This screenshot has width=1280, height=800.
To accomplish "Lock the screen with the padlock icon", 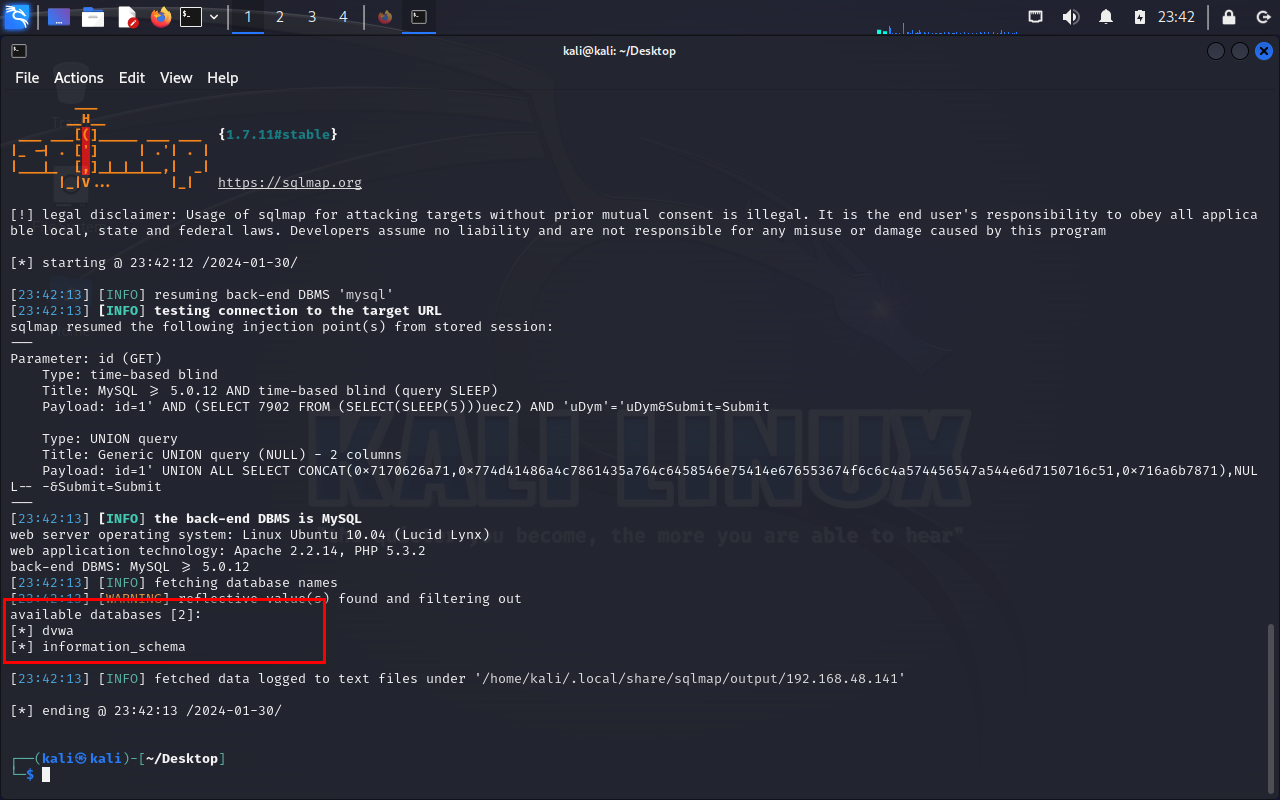I will pyautogui.click(x=1230, y=17).
